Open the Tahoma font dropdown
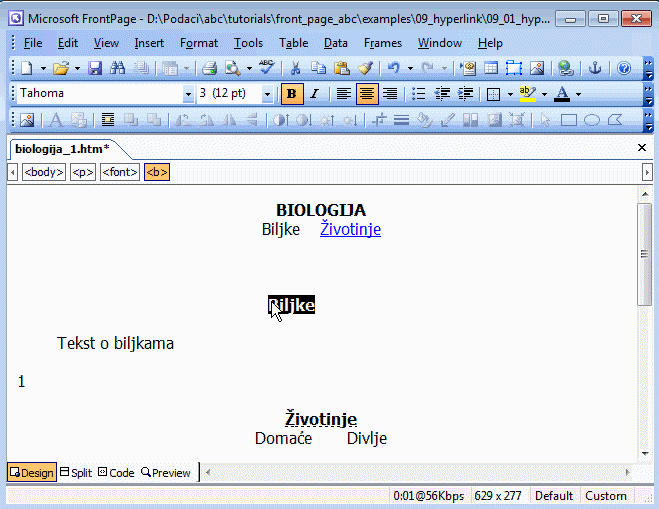The height and width of the screenshot is (509, 659). click(x=188, y=94)
